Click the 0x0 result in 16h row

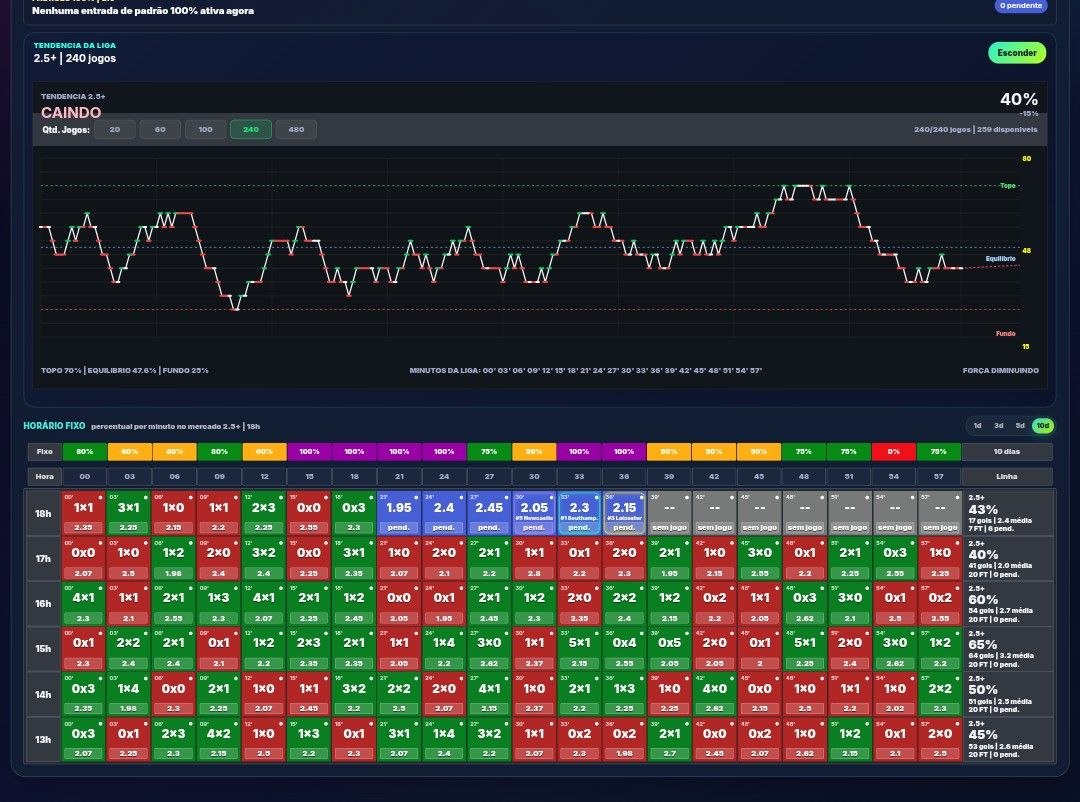(x=399, y=604)
